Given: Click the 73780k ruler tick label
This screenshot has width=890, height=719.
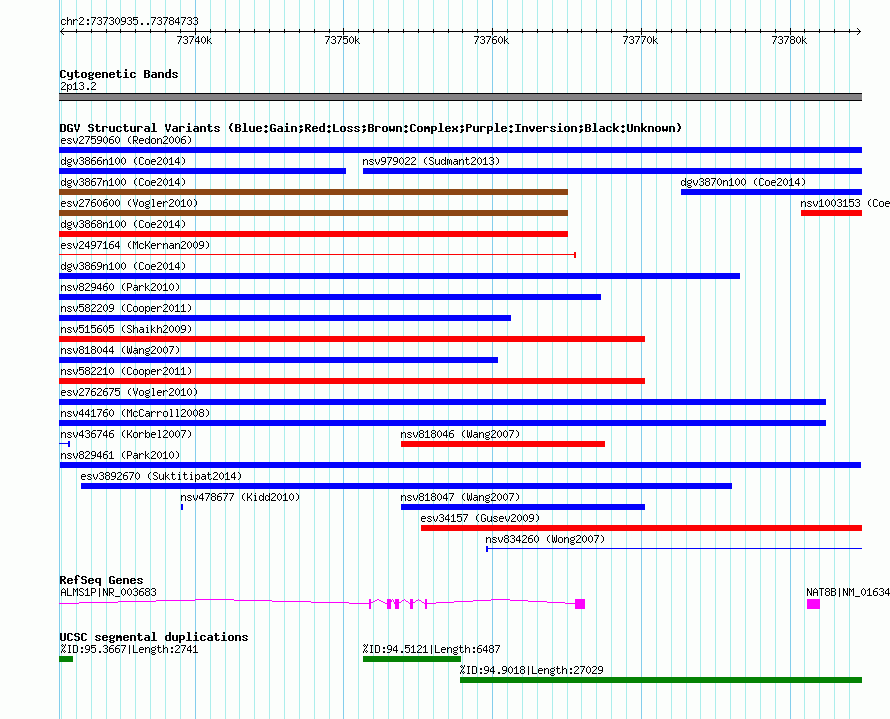Looking at the screenshot, I should [789, 40].
